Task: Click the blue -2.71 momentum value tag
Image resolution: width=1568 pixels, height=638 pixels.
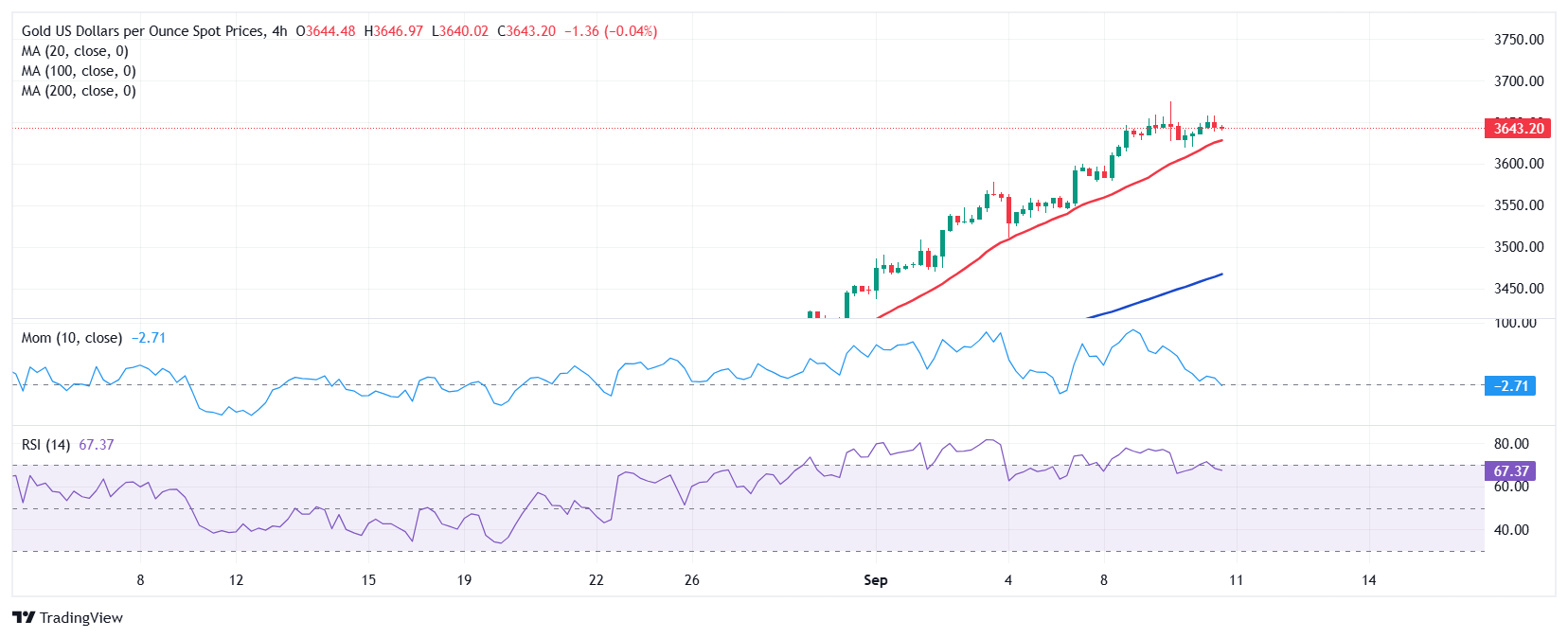Action: click(x=1509, y=385)
